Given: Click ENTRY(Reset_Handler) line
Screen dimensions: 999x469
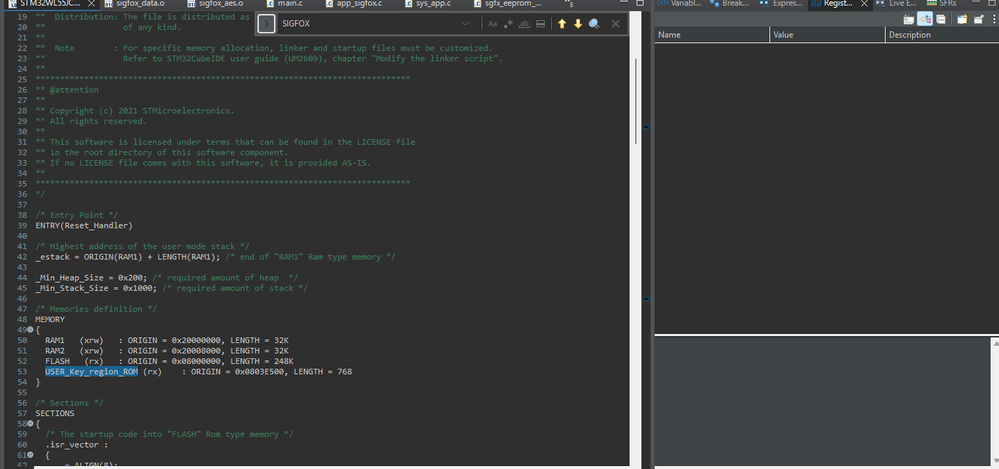Looking at the screenshot, I should (x=84, y=226).
